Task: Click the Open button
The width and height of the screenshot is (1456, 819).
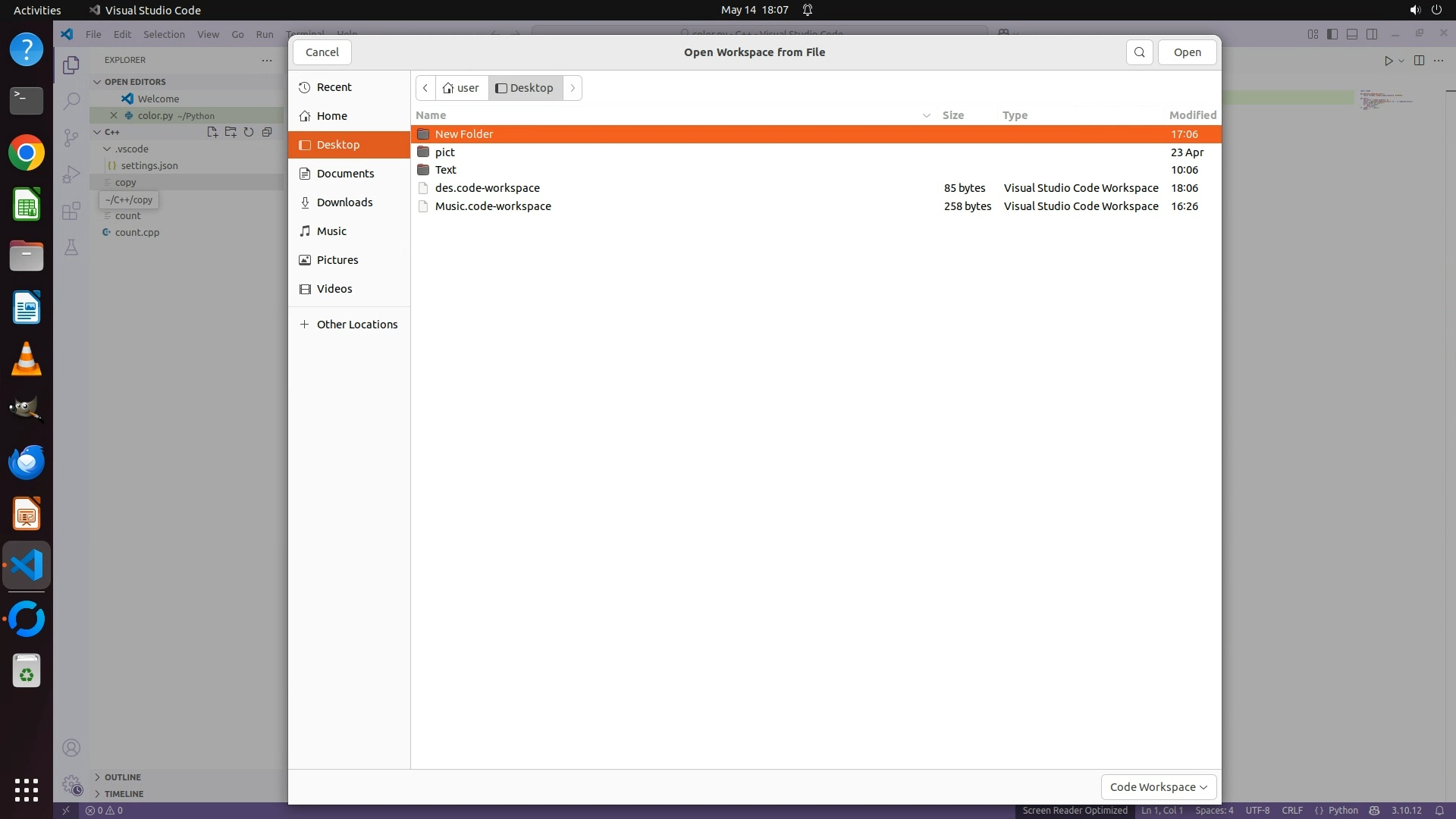Action: tap(1187, 52)
